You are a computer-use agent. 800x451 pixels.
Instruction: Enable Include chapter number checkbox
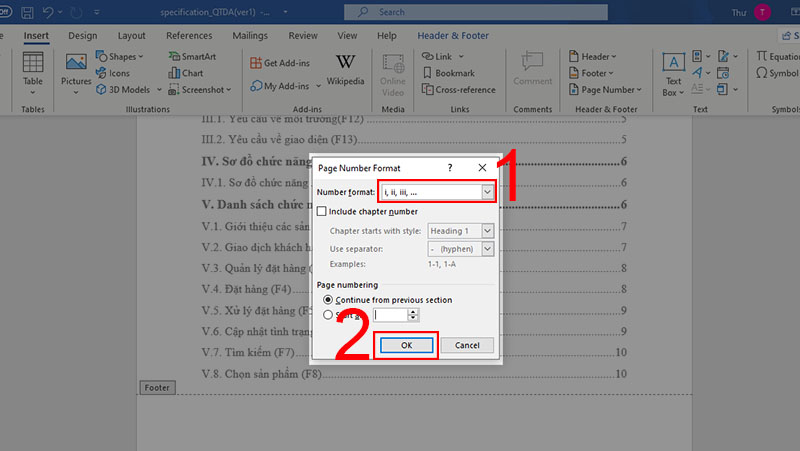tap(322, 212)
